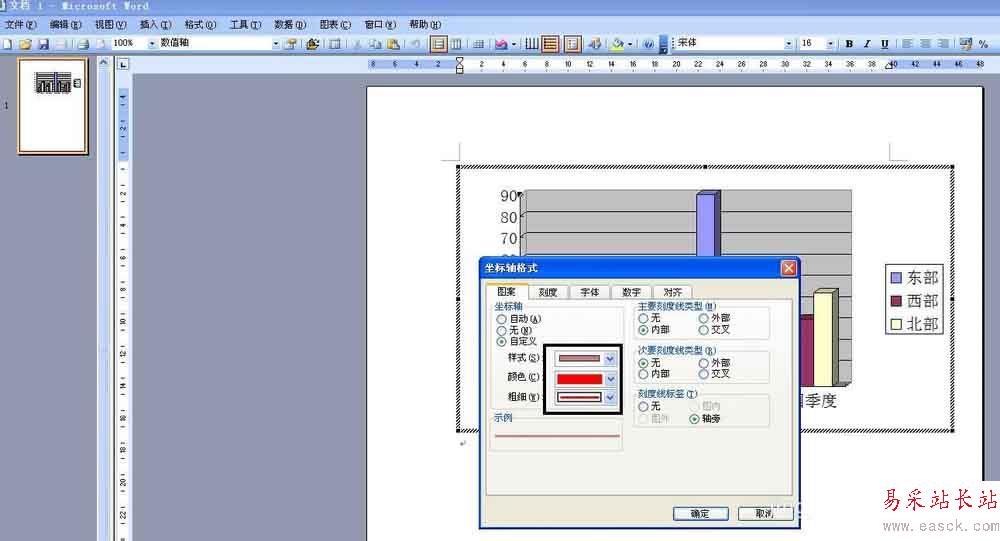Open the zoom 100% dropdown arrow

coord(152,43)
